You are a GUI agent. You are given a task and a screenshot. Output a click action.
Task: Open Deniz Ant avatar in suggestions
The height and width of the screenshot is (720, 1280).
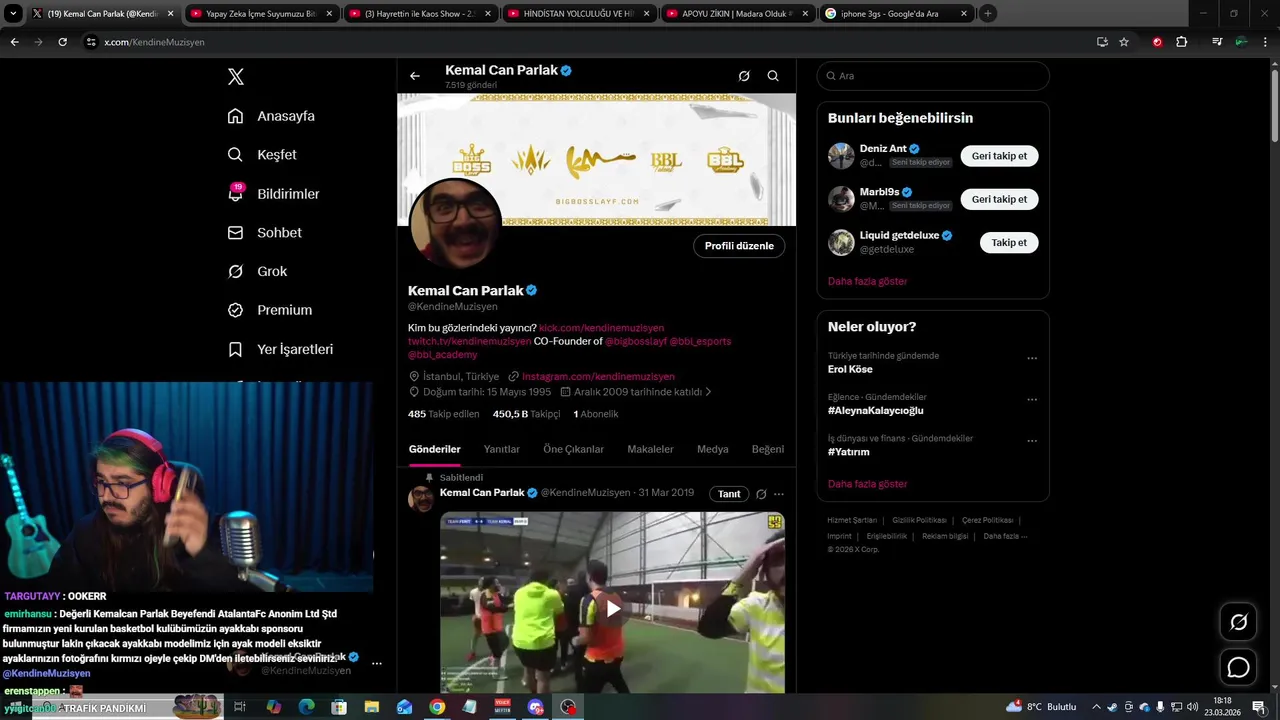point(841,156)
